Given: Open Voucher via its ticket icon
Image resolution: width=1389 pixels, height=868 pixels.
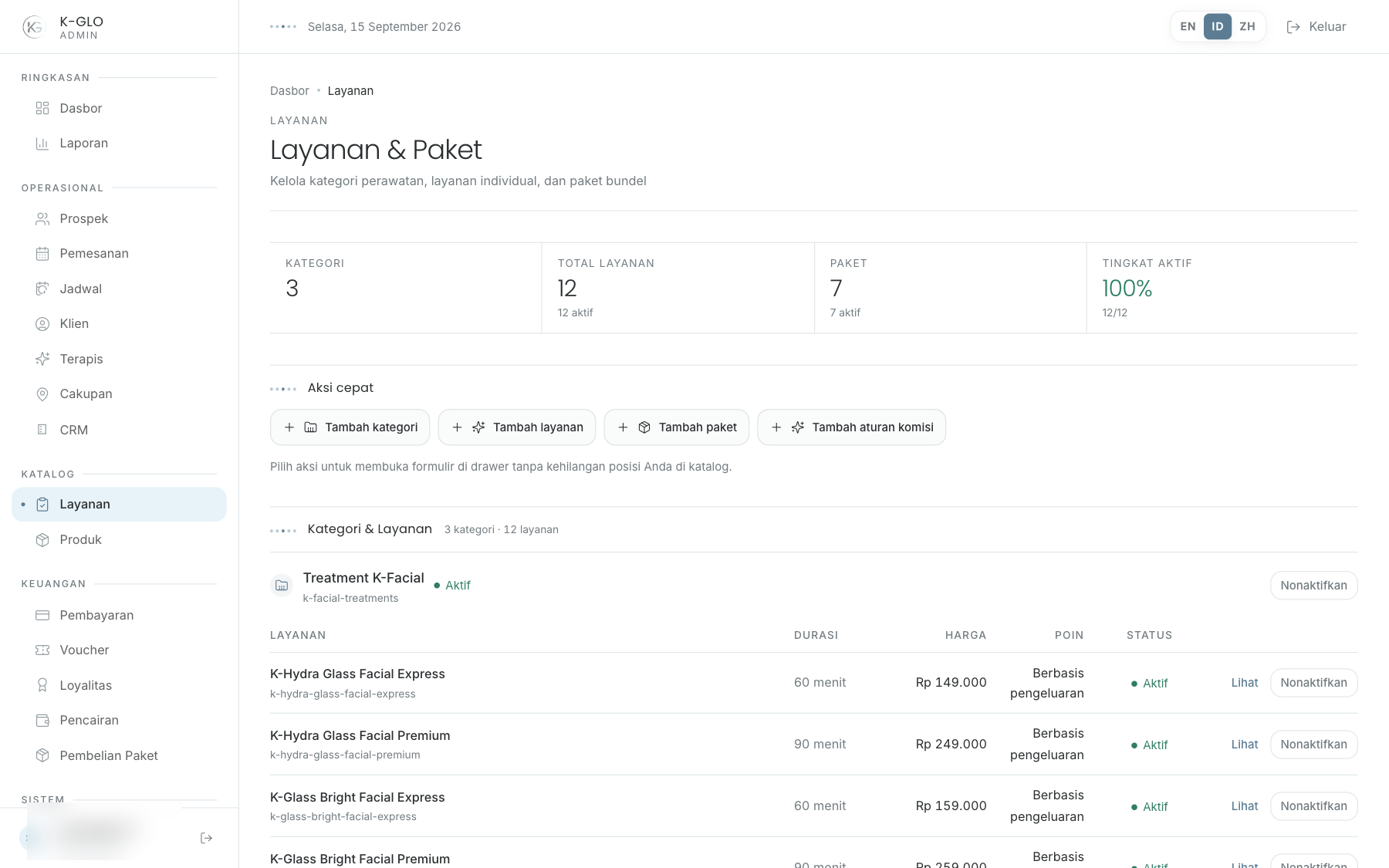Looking at the screenshot, I should point(42,650).
